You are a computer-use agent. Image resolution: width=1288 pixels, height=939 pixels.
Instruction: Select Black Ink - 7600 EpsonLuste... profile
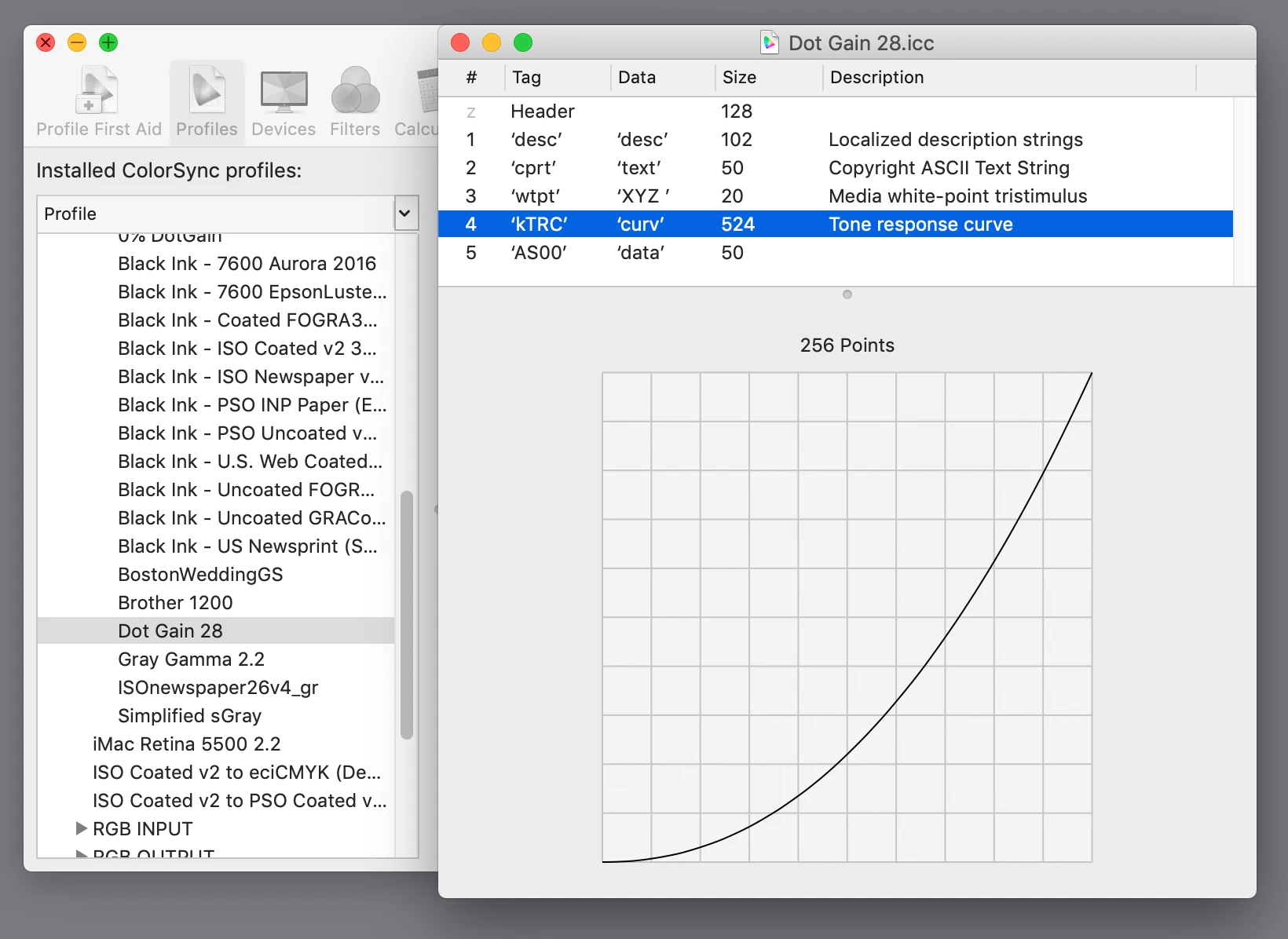coord(216,292)
